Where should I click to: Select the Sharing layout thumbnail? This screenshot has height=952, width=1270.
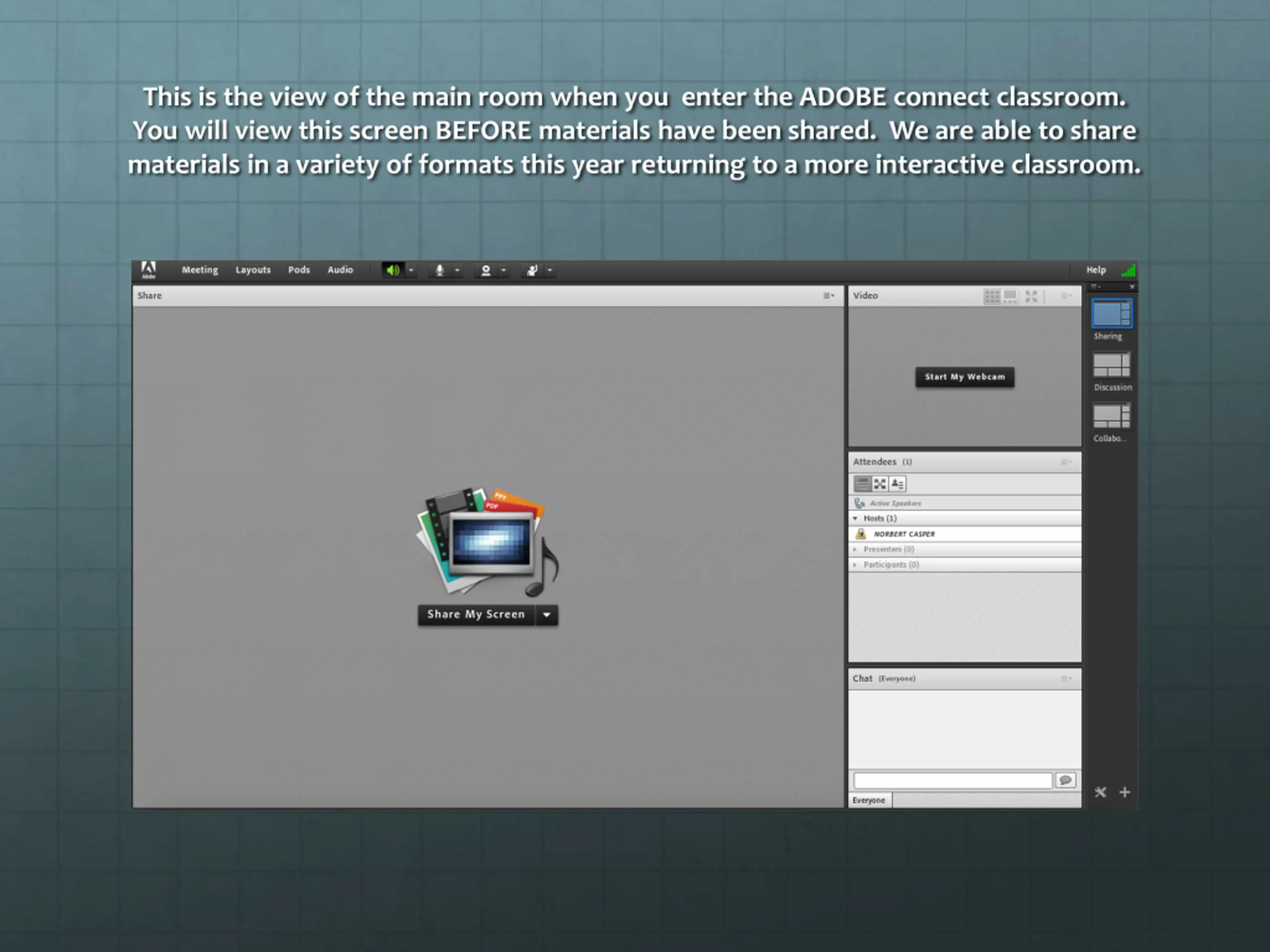pos(1112,314)
